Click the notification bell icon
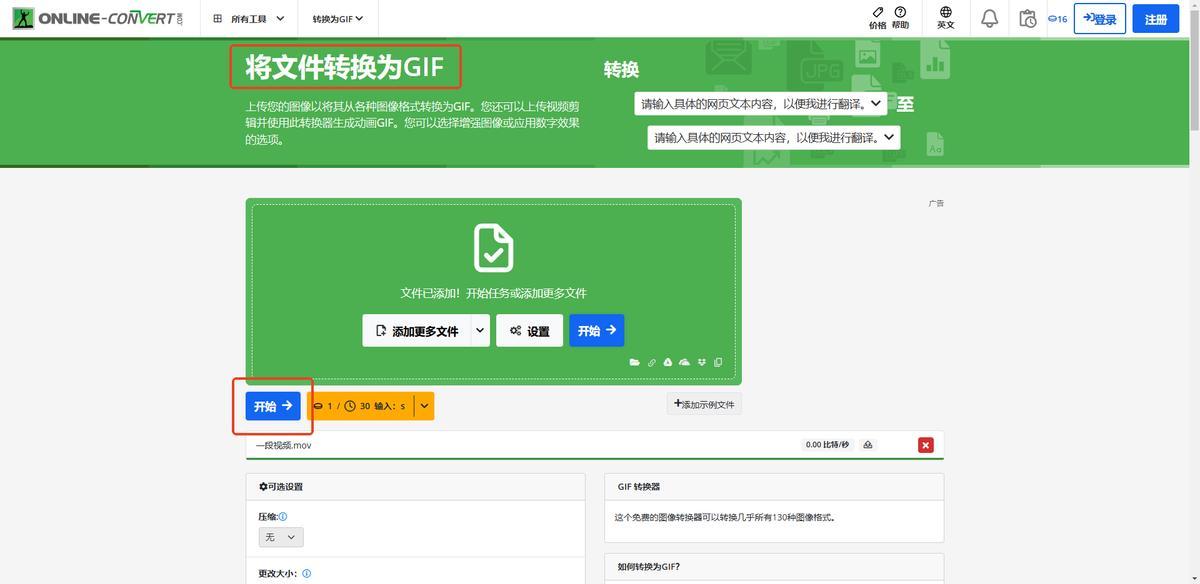The width and height of the screenshot is (1200, 584). click(x=989, y=19)
